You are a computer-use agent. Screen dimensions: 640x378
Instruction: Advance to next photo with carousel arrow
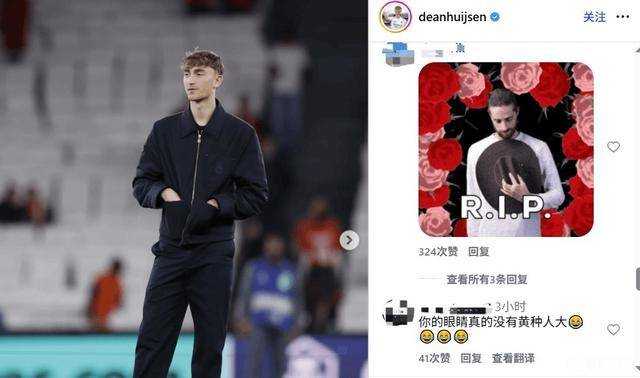(349, 240)
